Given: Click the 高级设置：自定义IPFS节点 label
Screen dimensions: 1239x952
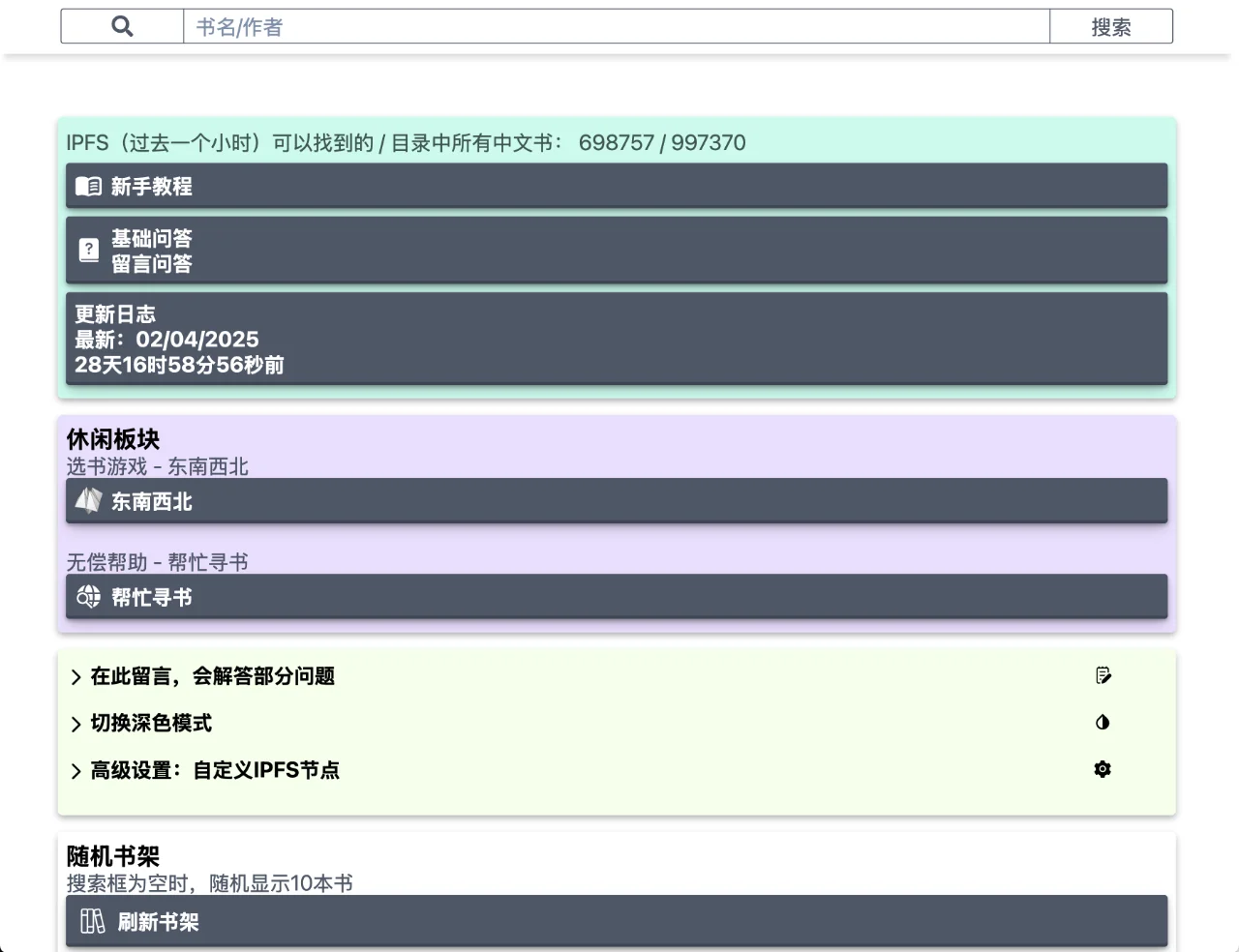Looking at the screenshot, I should tap(215, 770).
